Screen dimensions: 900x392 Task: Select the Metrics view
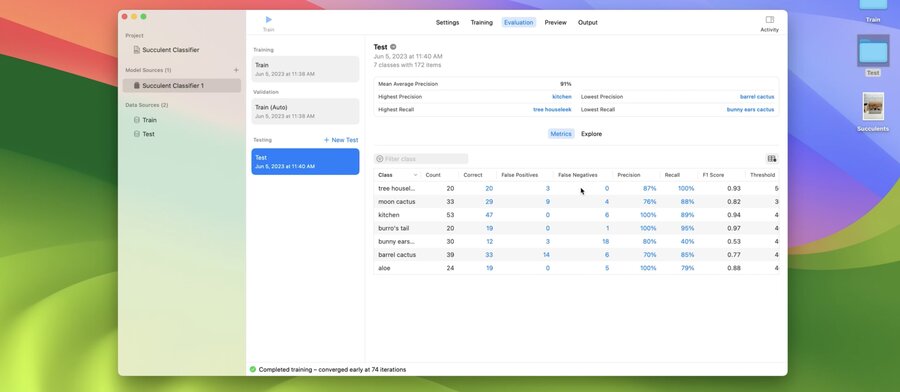pyautogui.click(x=561, y=134)
